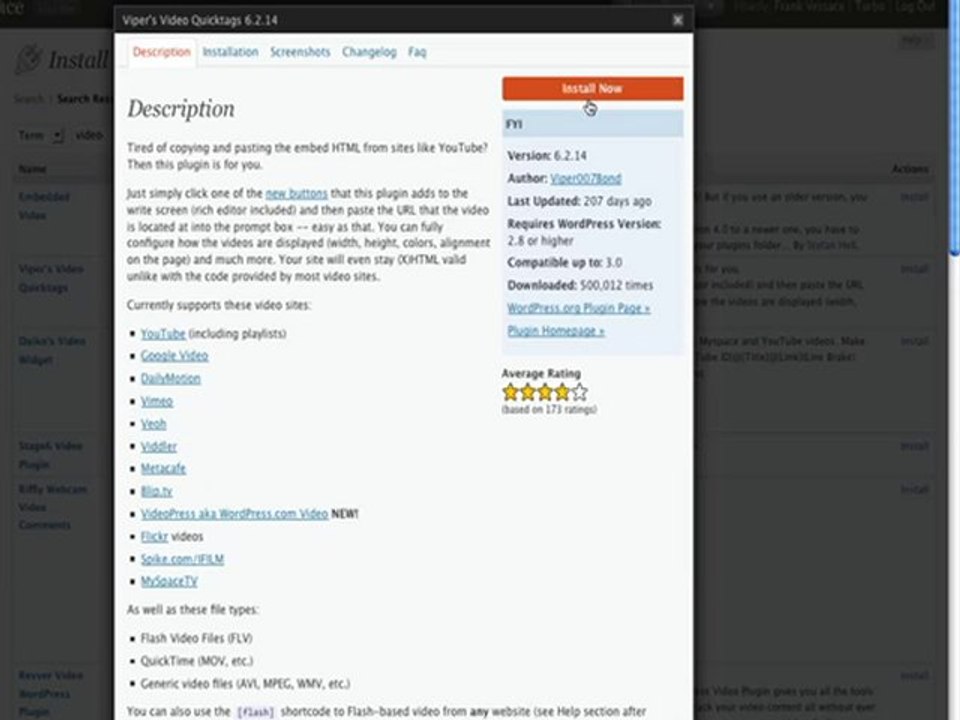Visit the Plugin Homepage link

556,331
